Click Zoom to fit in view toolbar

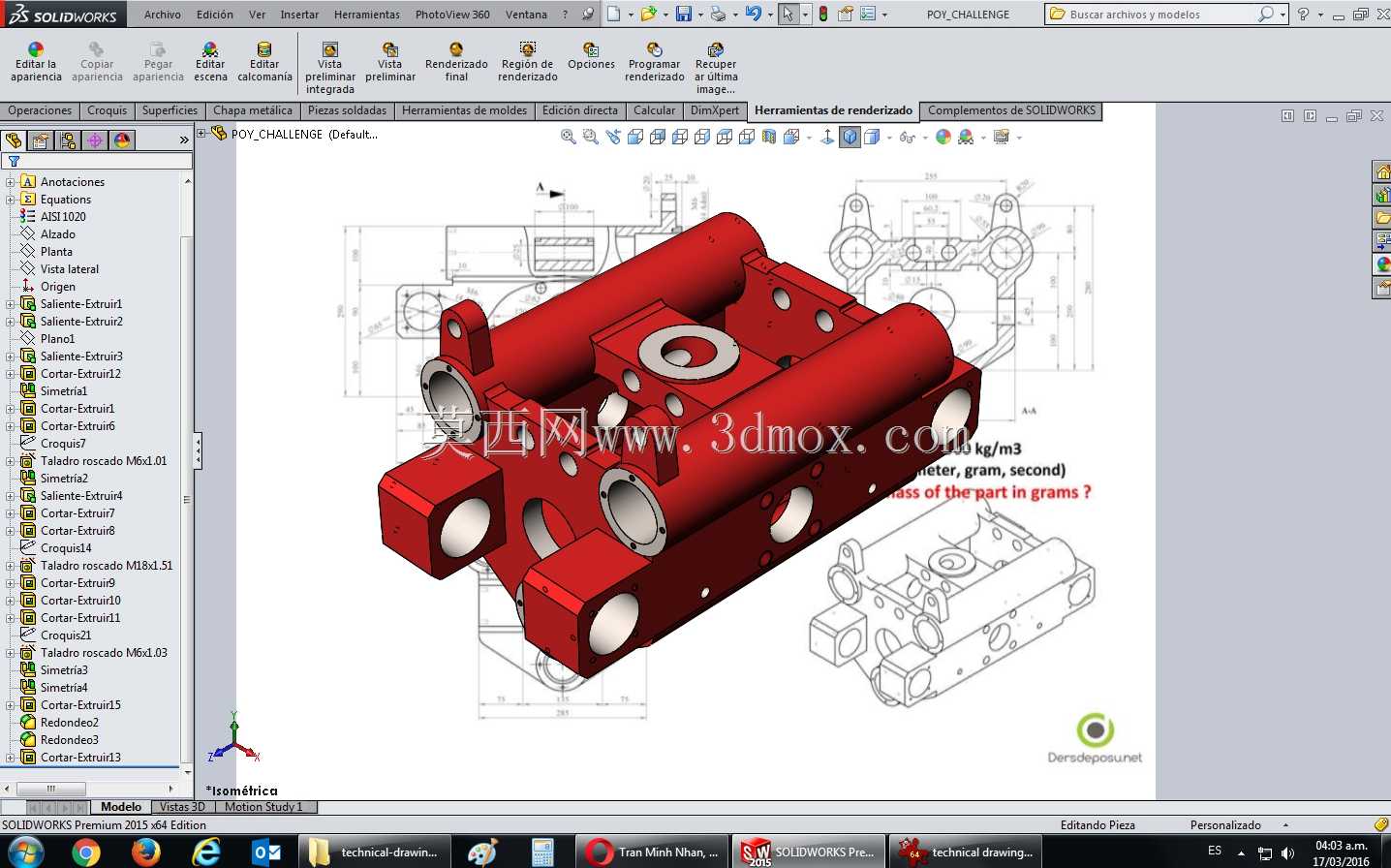[x=569, y=138]
